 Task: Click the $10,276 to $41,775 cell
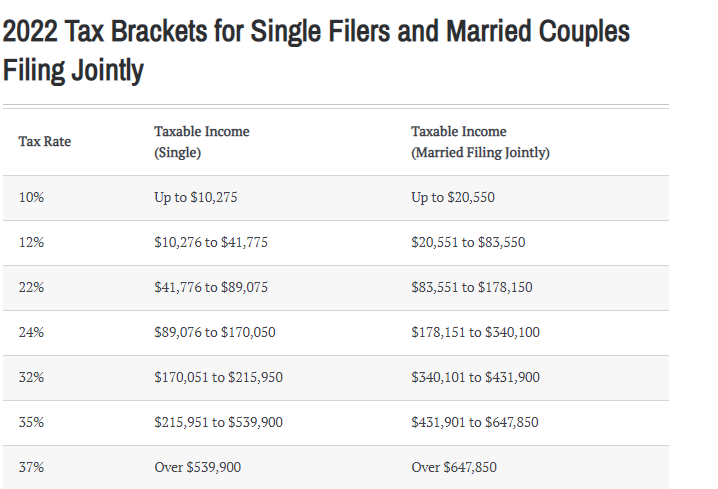(211, 242)
